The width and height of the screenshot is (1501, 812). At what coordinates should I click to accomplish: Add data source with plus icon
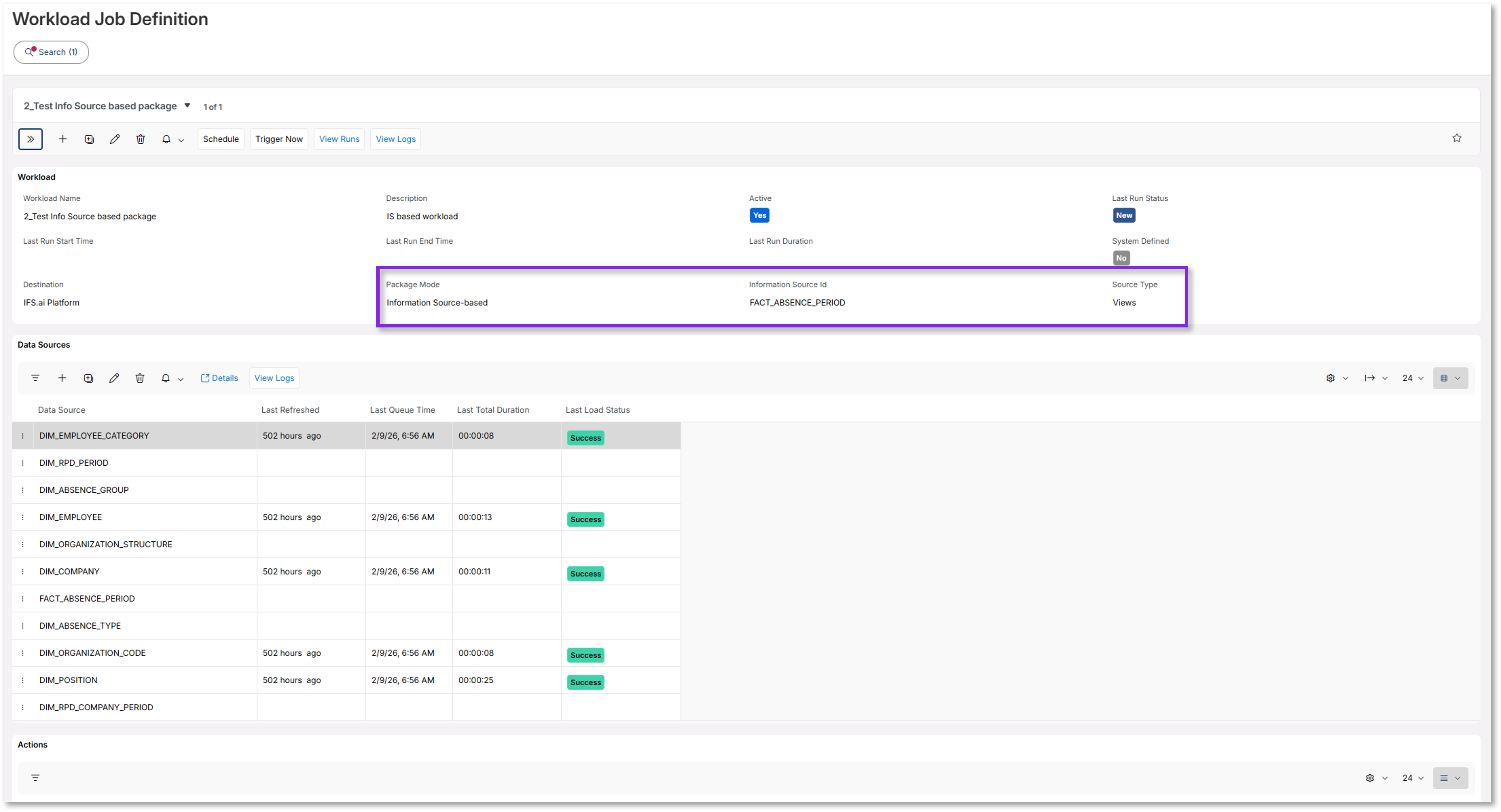click(x=62, y=378)
